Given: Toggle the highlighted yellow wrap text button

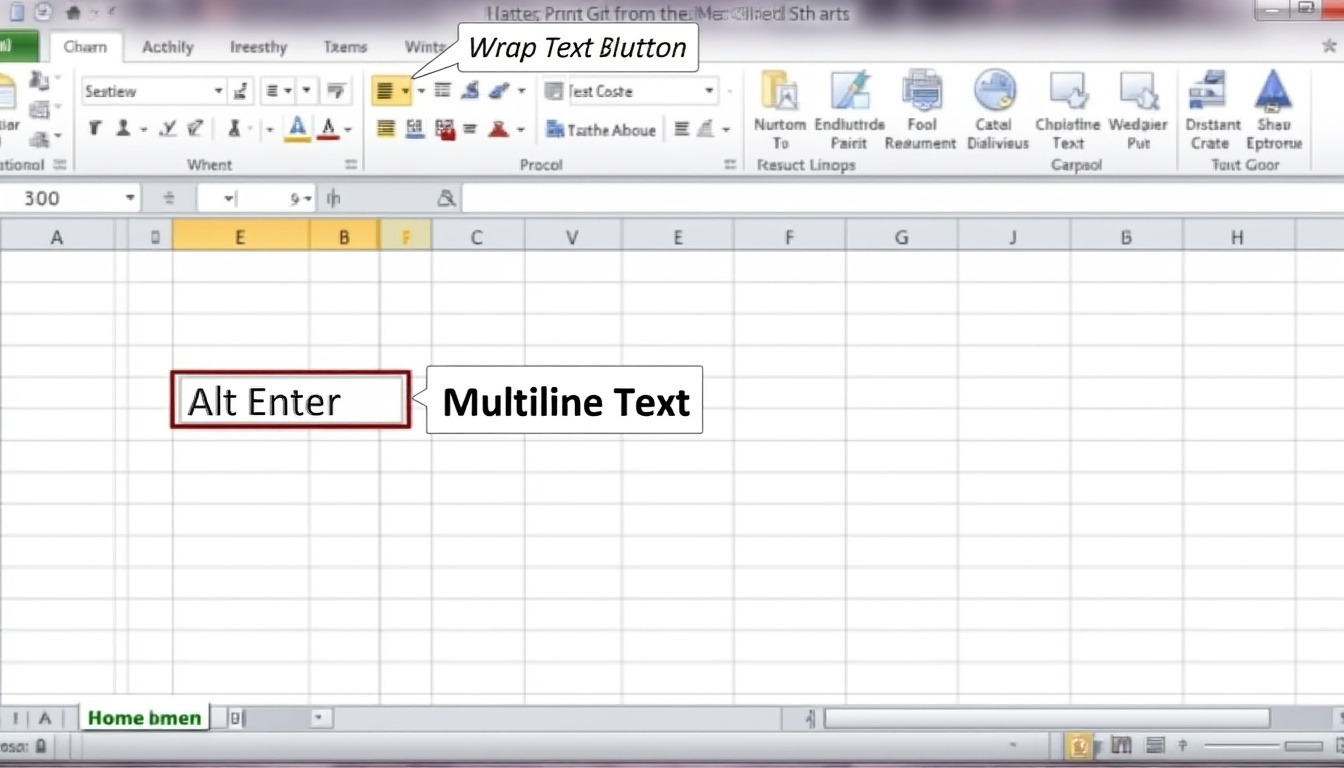Looking at the screenshot, I should click(x=385, y=91).
